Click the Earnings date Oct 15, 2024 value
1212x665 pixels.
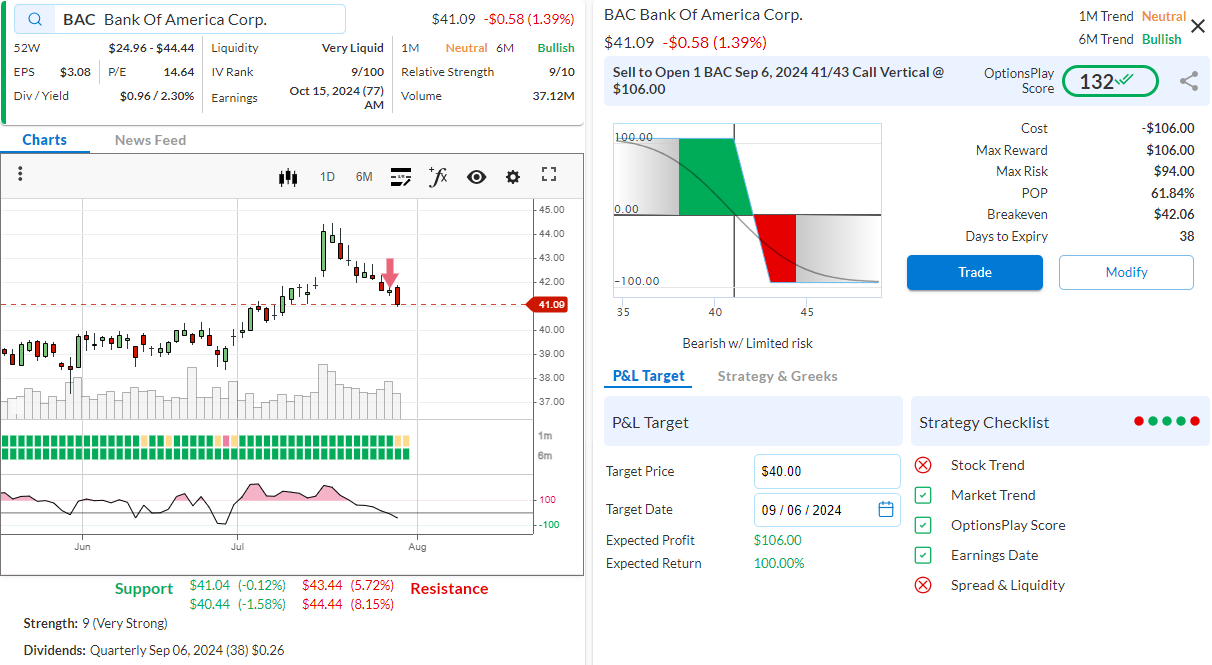(337, 98)
